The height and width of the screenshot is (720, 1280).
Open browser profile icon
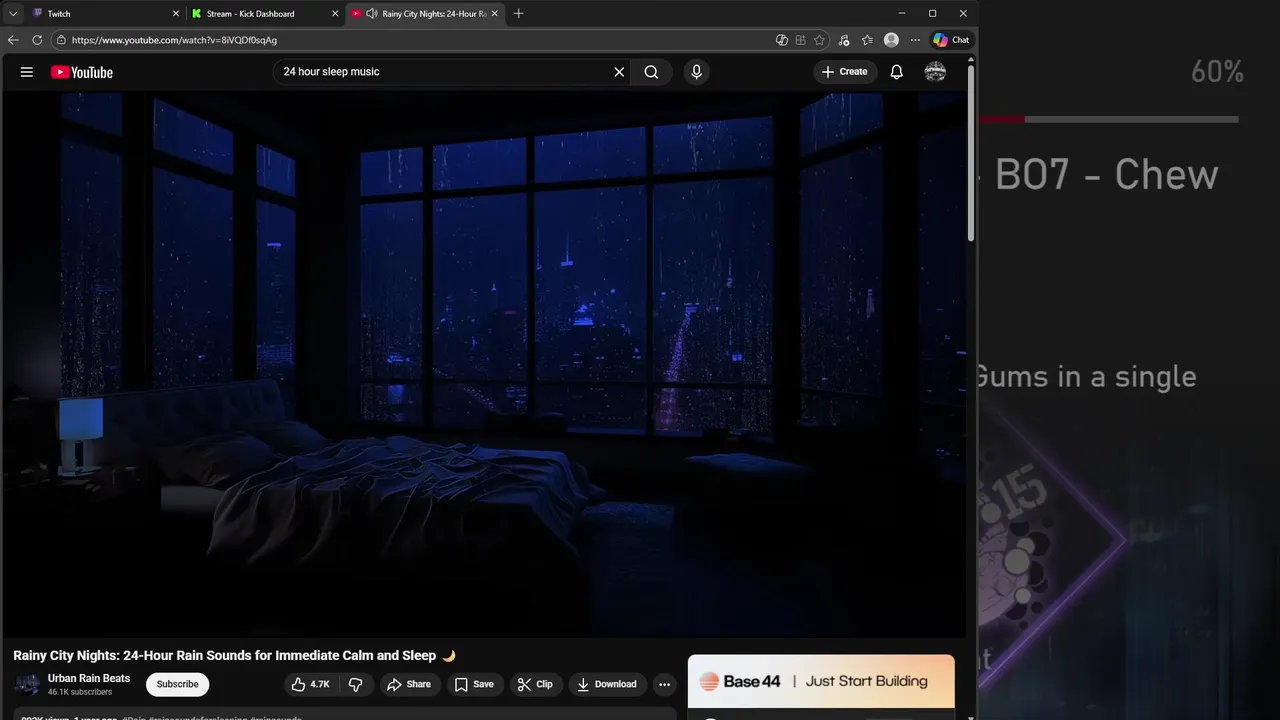891,40
